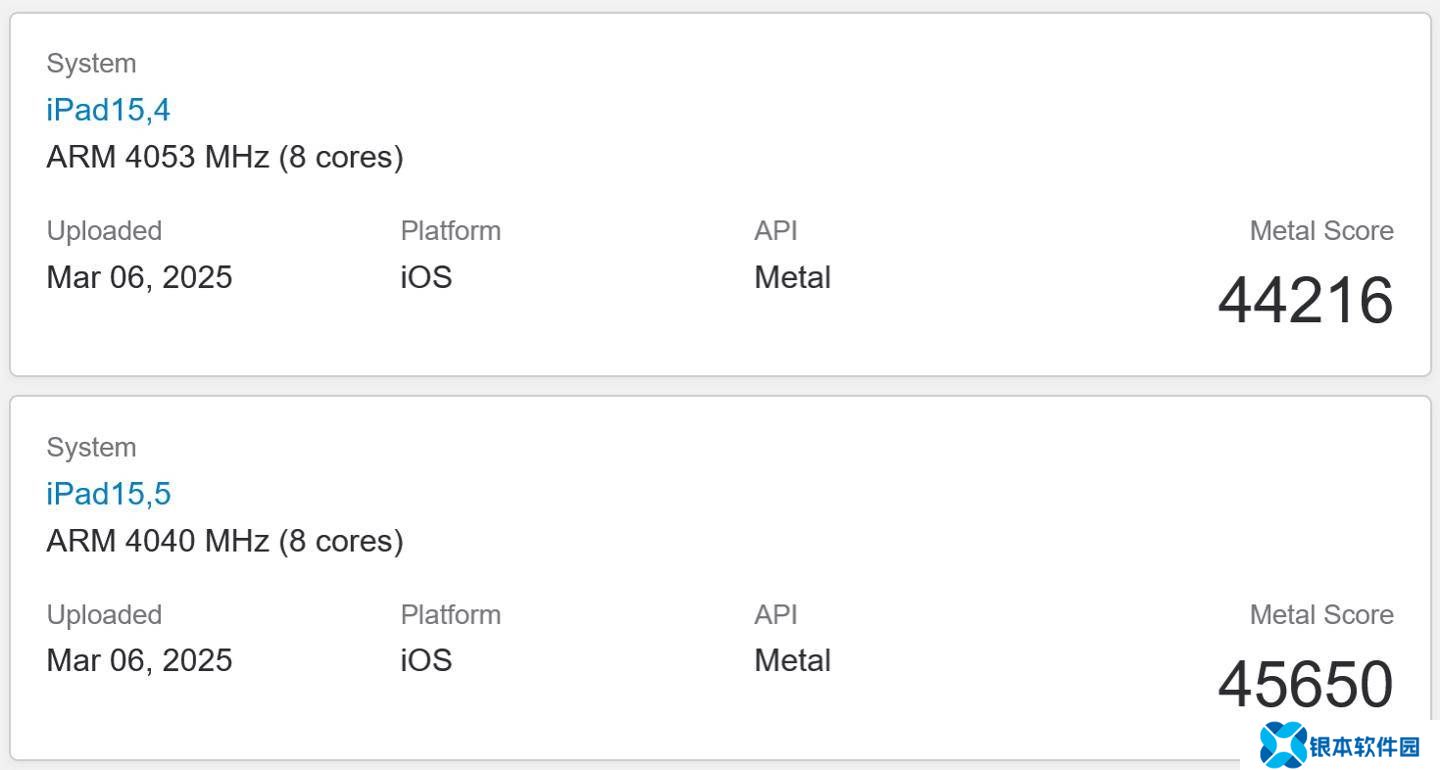This screenshot has height=770, width=1440.
Task: Click the iOS platform value for iPad15,4
Action: (x=426, y=277)
